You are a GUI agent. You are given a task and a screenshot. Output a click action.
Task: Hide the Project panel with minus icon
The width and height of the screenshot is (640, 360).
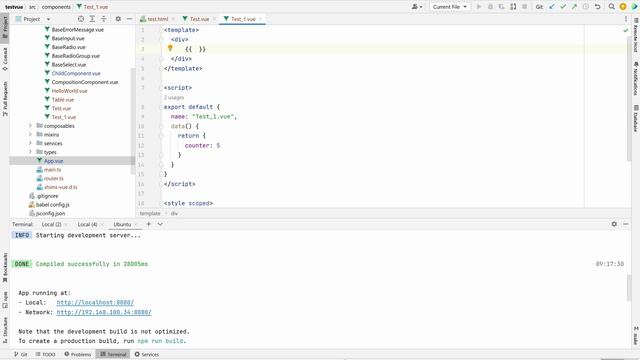tap(129, 19)
